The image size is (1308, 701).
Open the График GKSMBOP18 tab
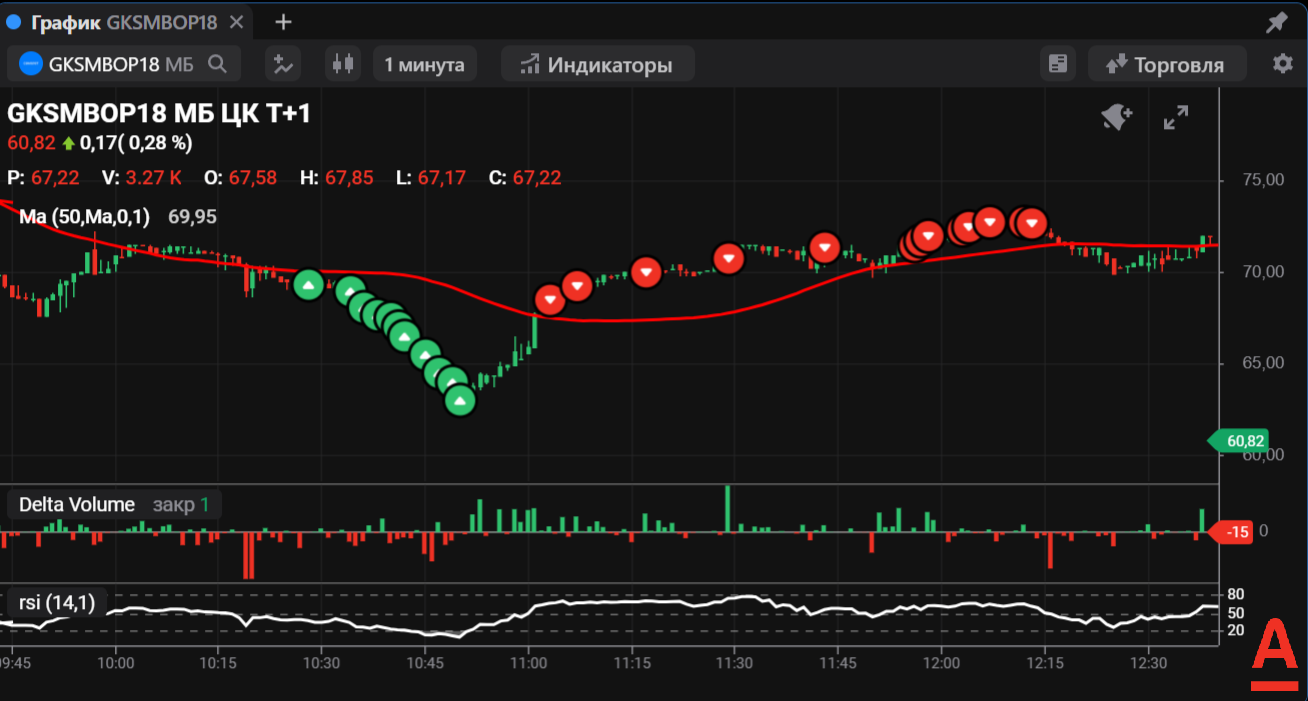point(124,21)
